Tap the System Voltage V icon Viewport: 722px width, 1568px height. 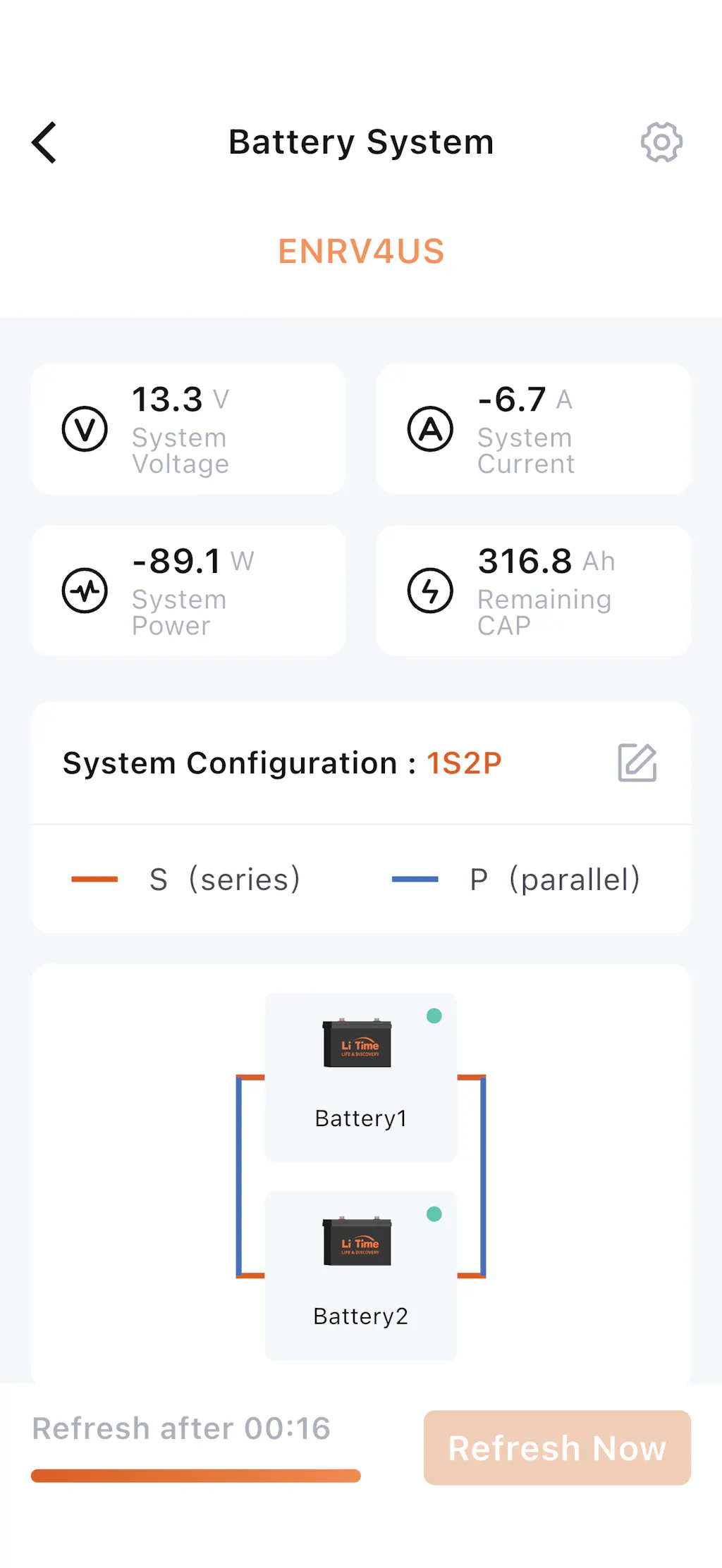pos(85,428)
